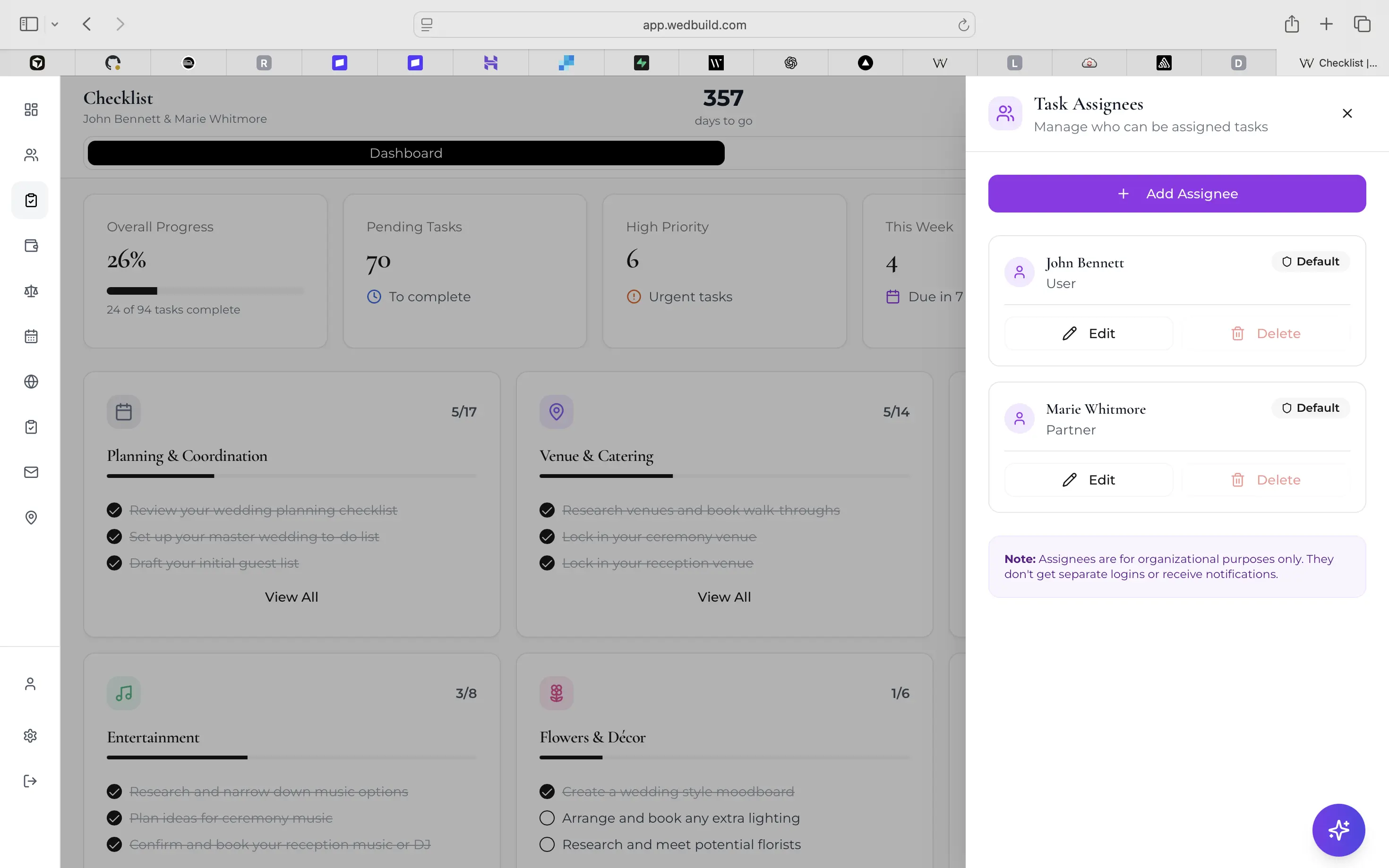Show Safari tab overview

[1362, 24]
